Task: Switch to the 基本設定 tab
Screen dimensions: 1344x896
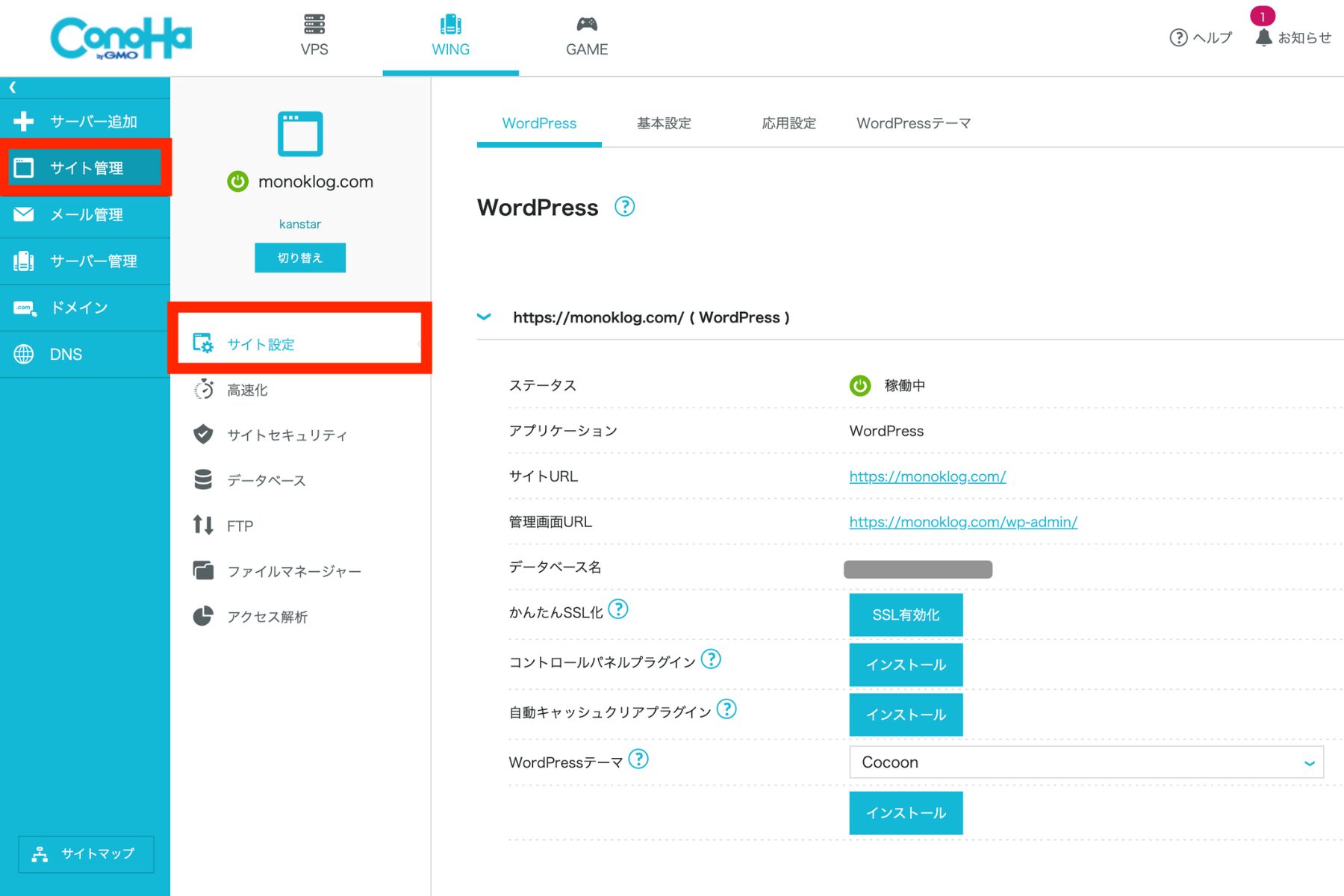Action: pos(664,123)
